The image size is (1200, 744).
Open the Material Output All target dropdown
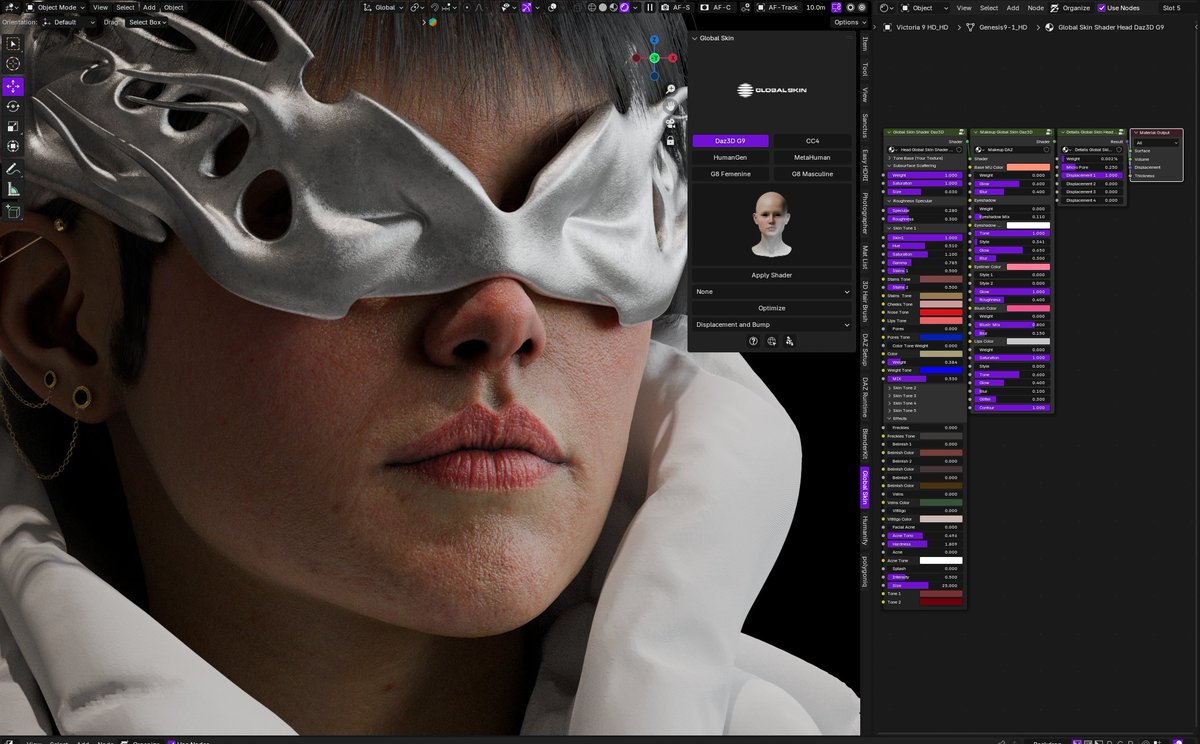tap(1156, 142)
